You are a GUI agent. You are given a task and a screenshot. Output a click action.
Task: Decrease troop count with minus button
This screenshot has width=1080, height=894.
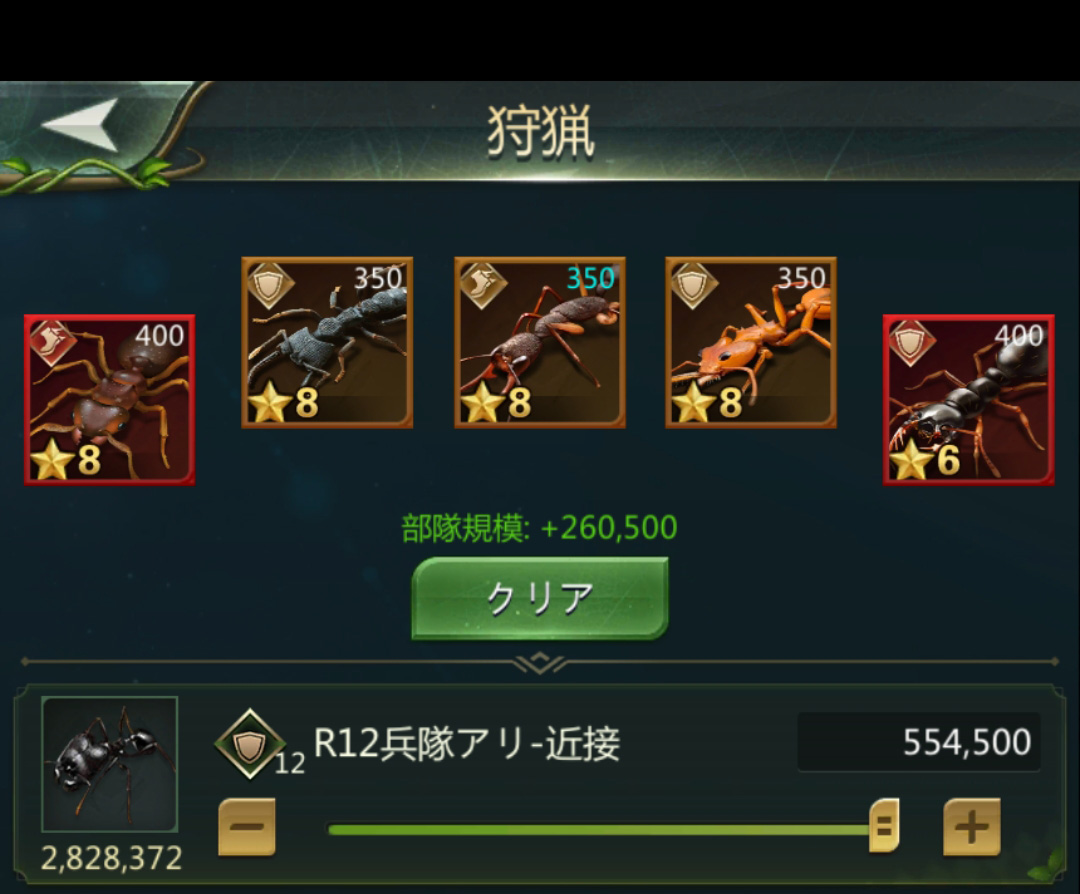pyautogui.click(x=247, y=827)
